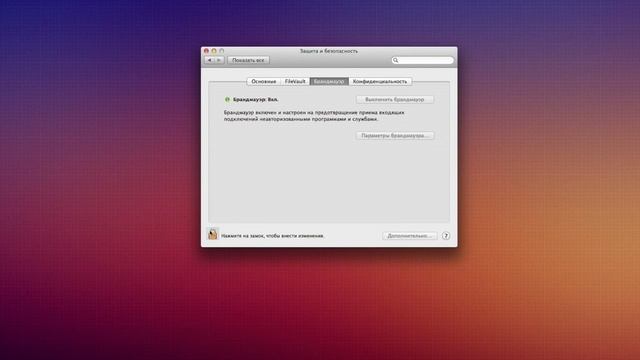Switch to the Основные tab
The image size is (640, 360).
click(264, 81)
